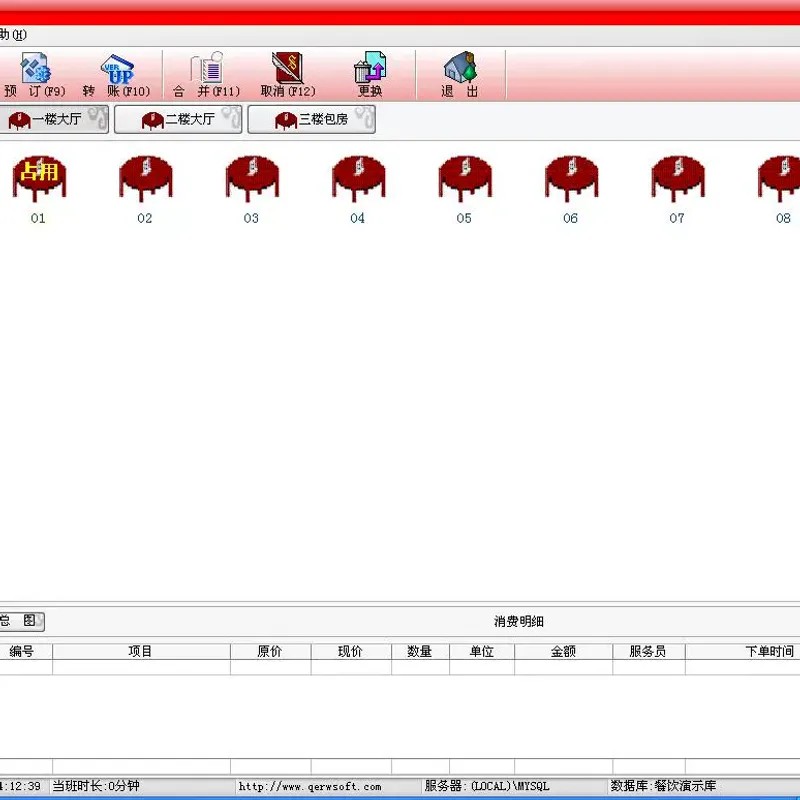Click the www.qerwsoft.com status bar link
The width and height of the screenshot is (800, 800).
[310, 786]
